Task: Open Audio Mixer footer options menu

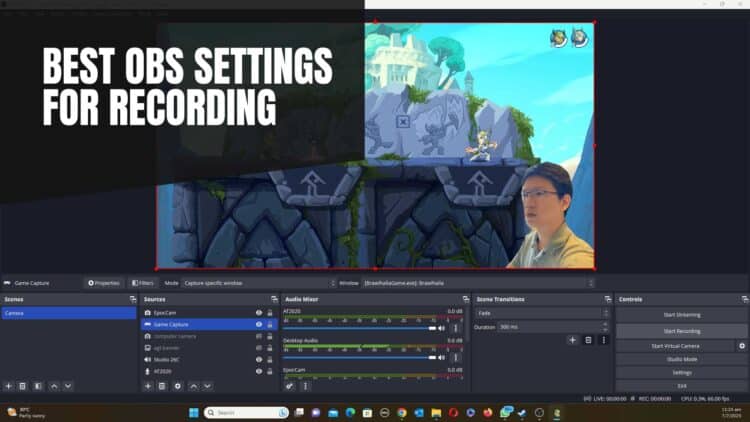Action: click(x=306, y=386)
